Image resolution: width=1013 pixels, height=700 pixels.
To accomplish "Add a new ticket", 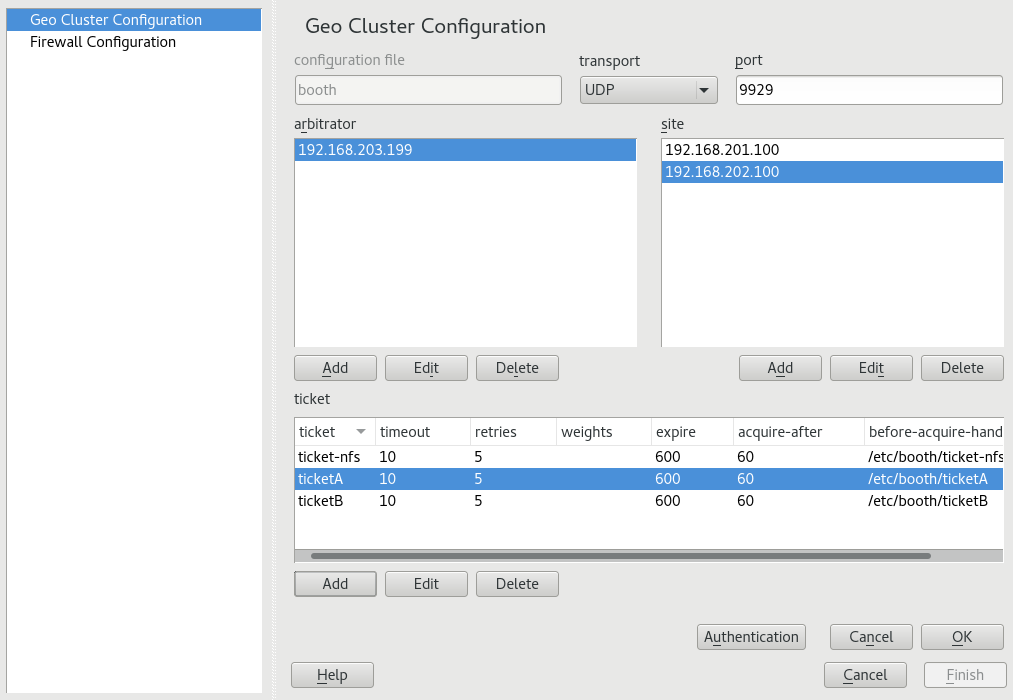I will pyautogui.click(x=335, y=584).
